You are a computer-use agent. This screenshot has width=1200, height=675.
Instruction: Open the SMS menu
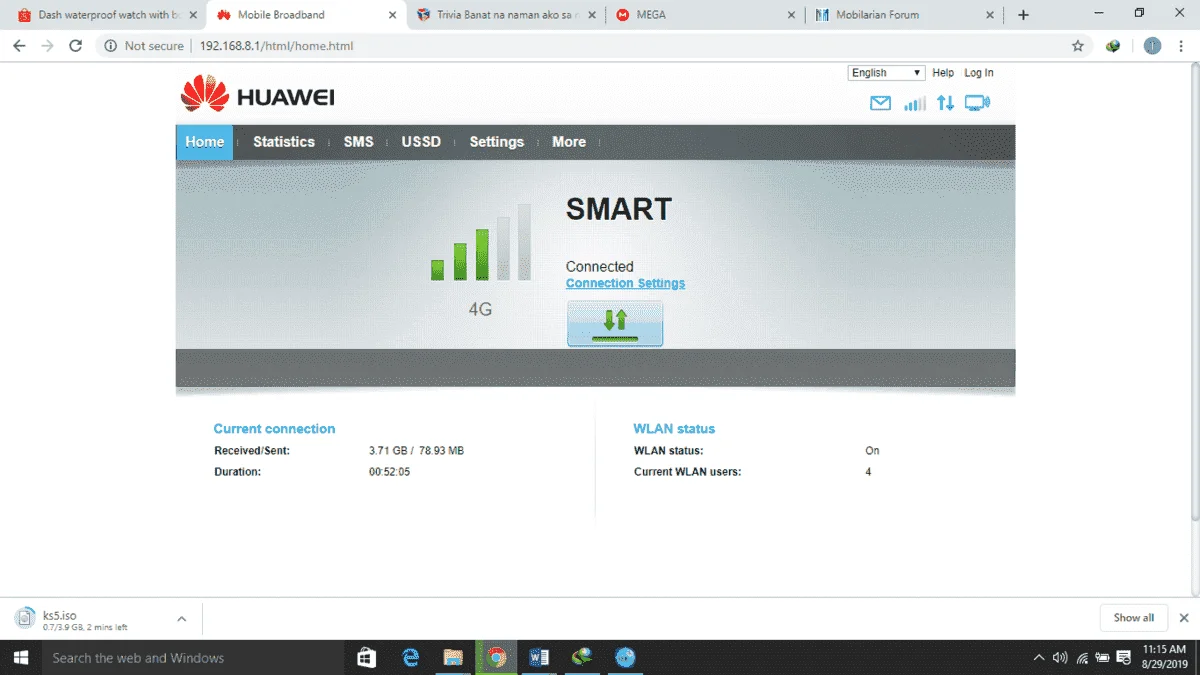pos(358,142)
